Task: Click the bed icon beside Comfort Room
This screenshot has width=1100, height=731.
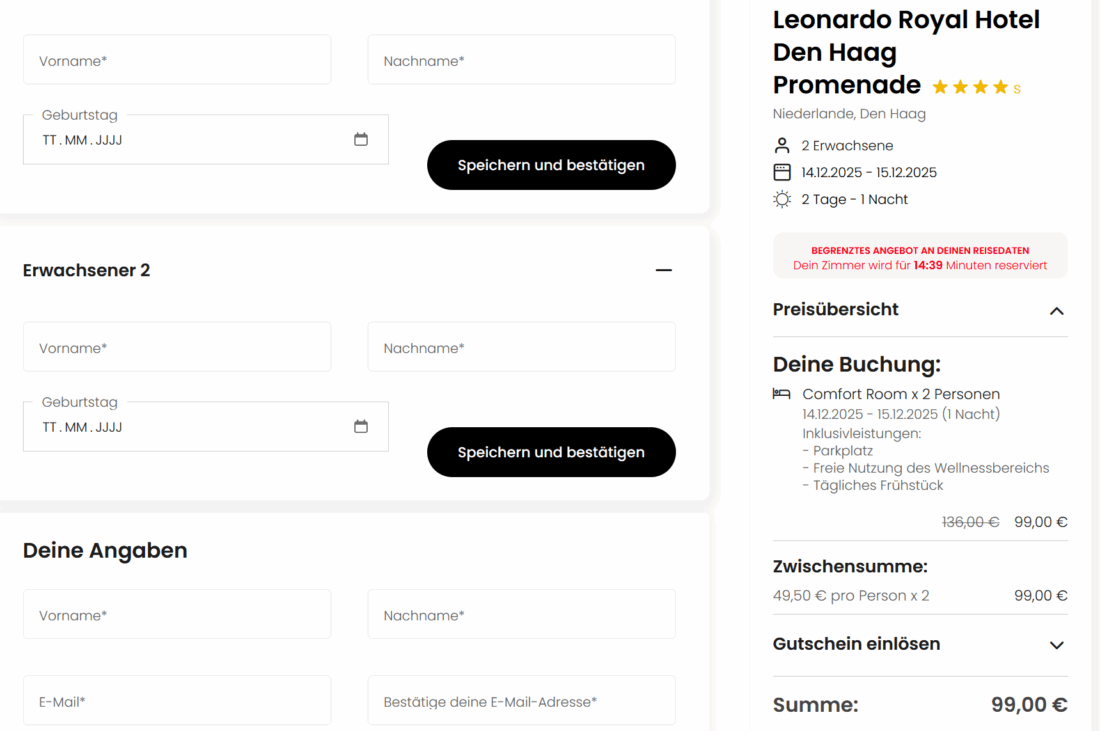Action: pyautogui.click(x=782, y=394)
